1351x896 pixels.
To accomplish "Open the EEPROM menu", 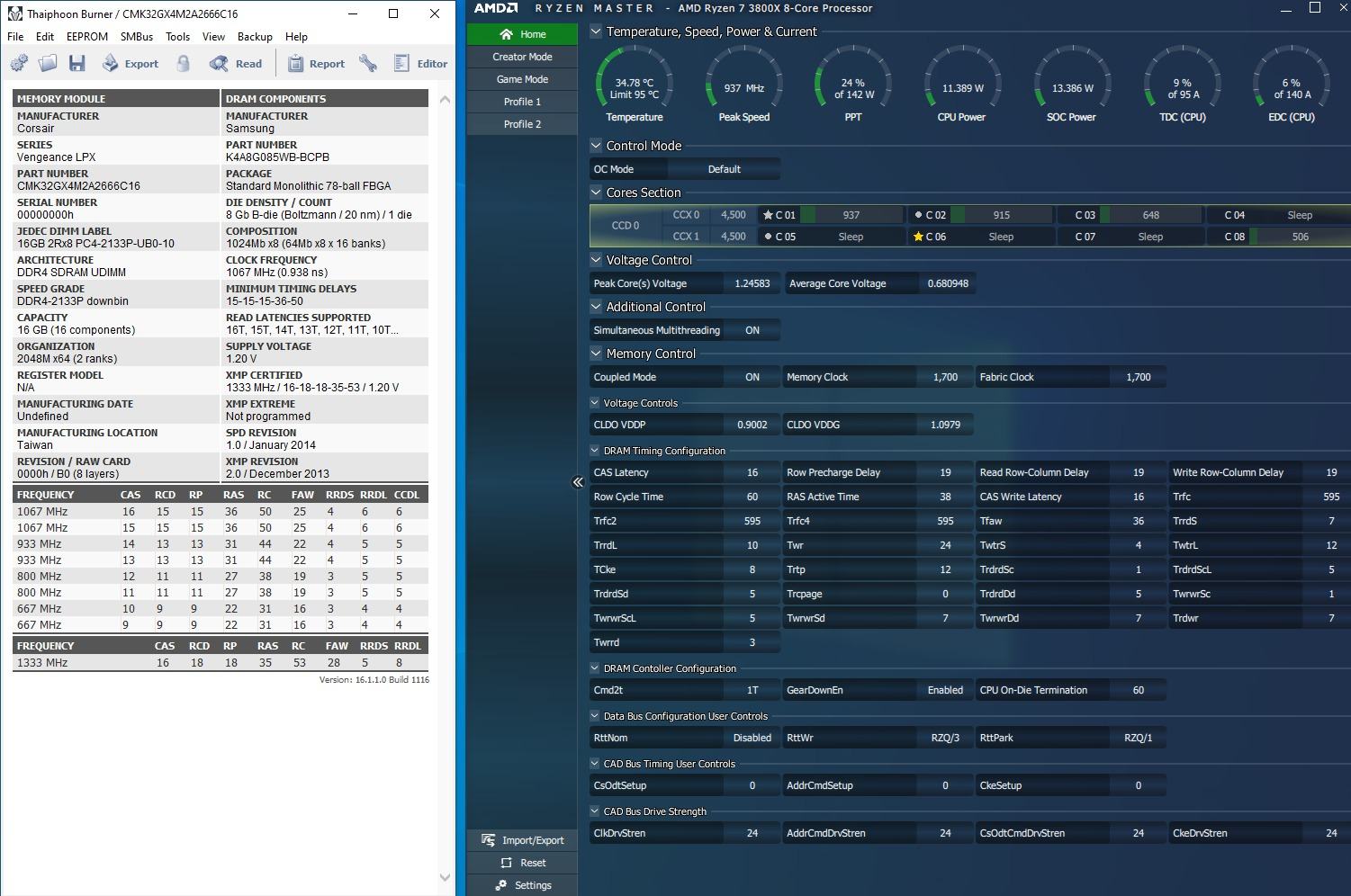I will pyautogui.click(x=87, y=37).
